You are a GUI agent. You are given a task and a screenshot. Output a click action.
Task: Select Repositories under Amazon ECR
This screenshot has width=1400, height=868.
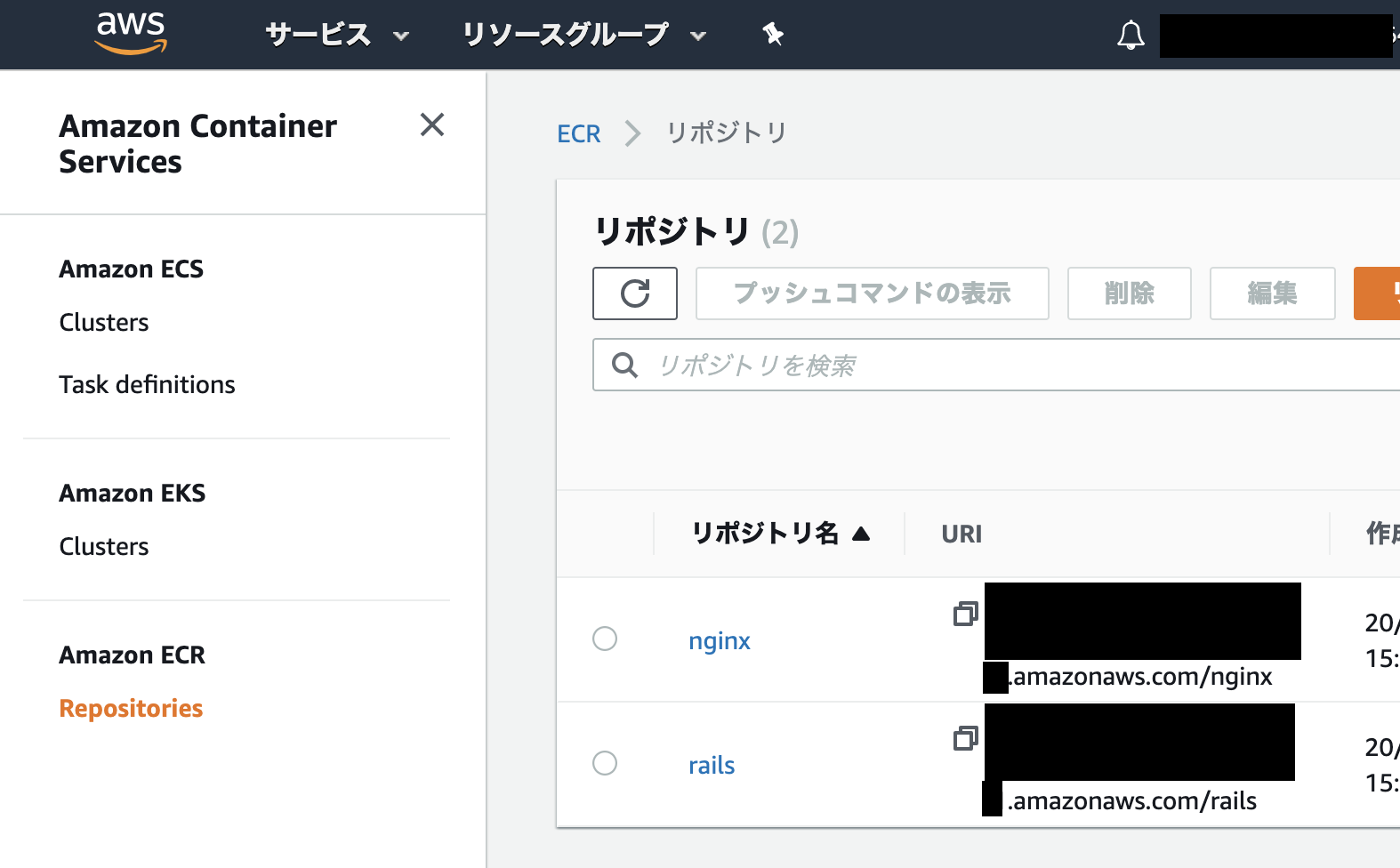point(131,708)
